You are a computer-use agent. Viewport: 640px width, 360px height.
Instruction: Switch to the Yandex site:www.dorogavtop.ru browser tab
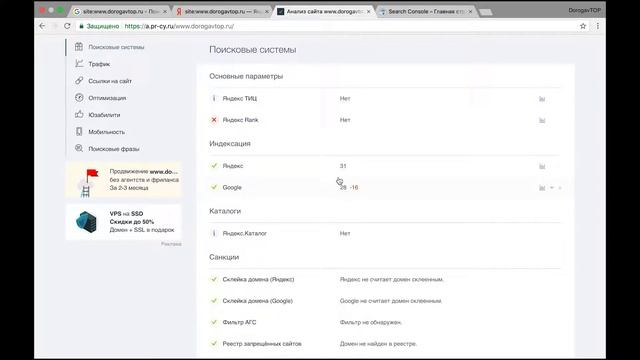(222, 11)
